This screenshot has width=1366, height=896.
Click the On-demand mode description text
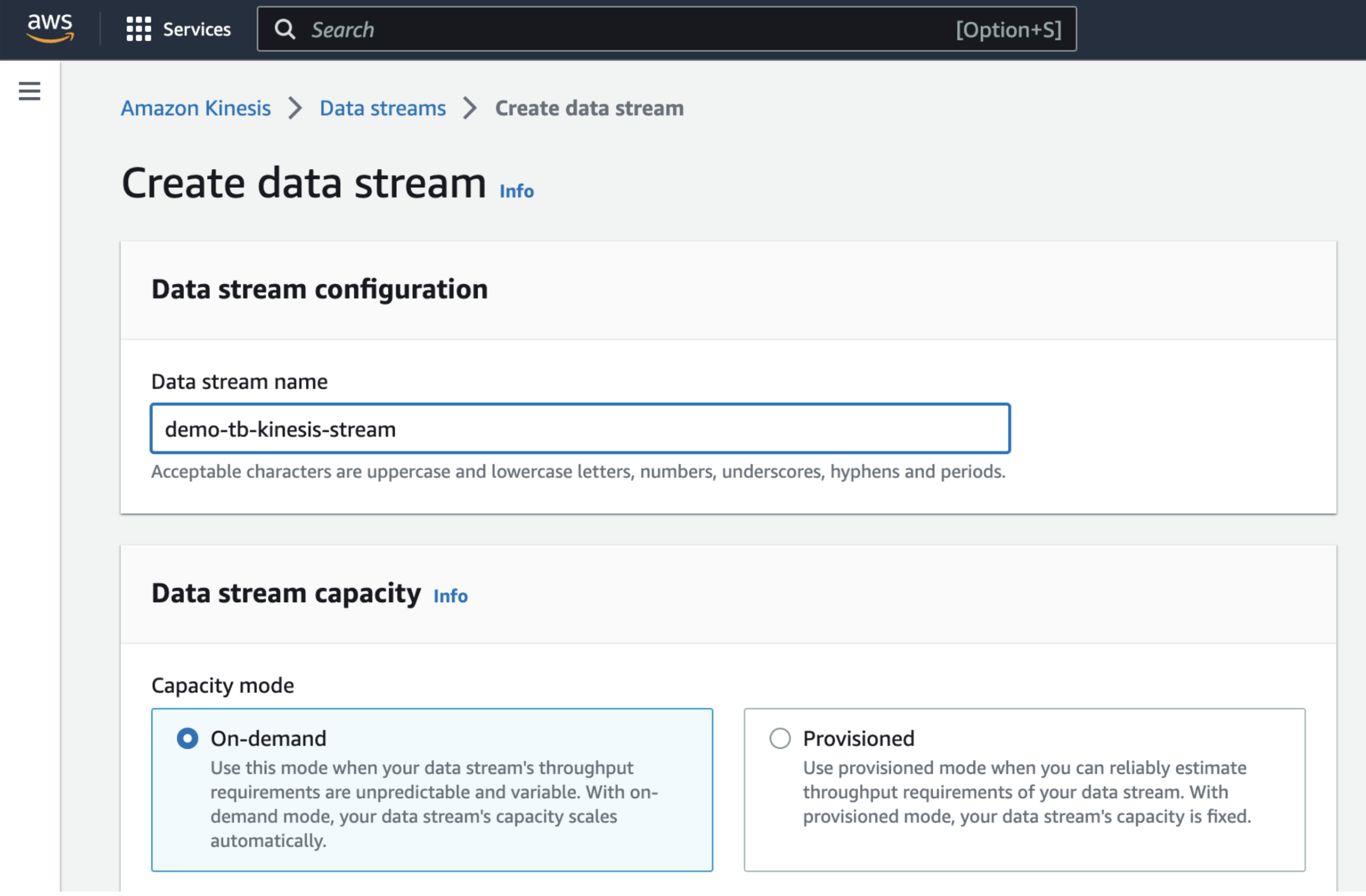[434, 804]
